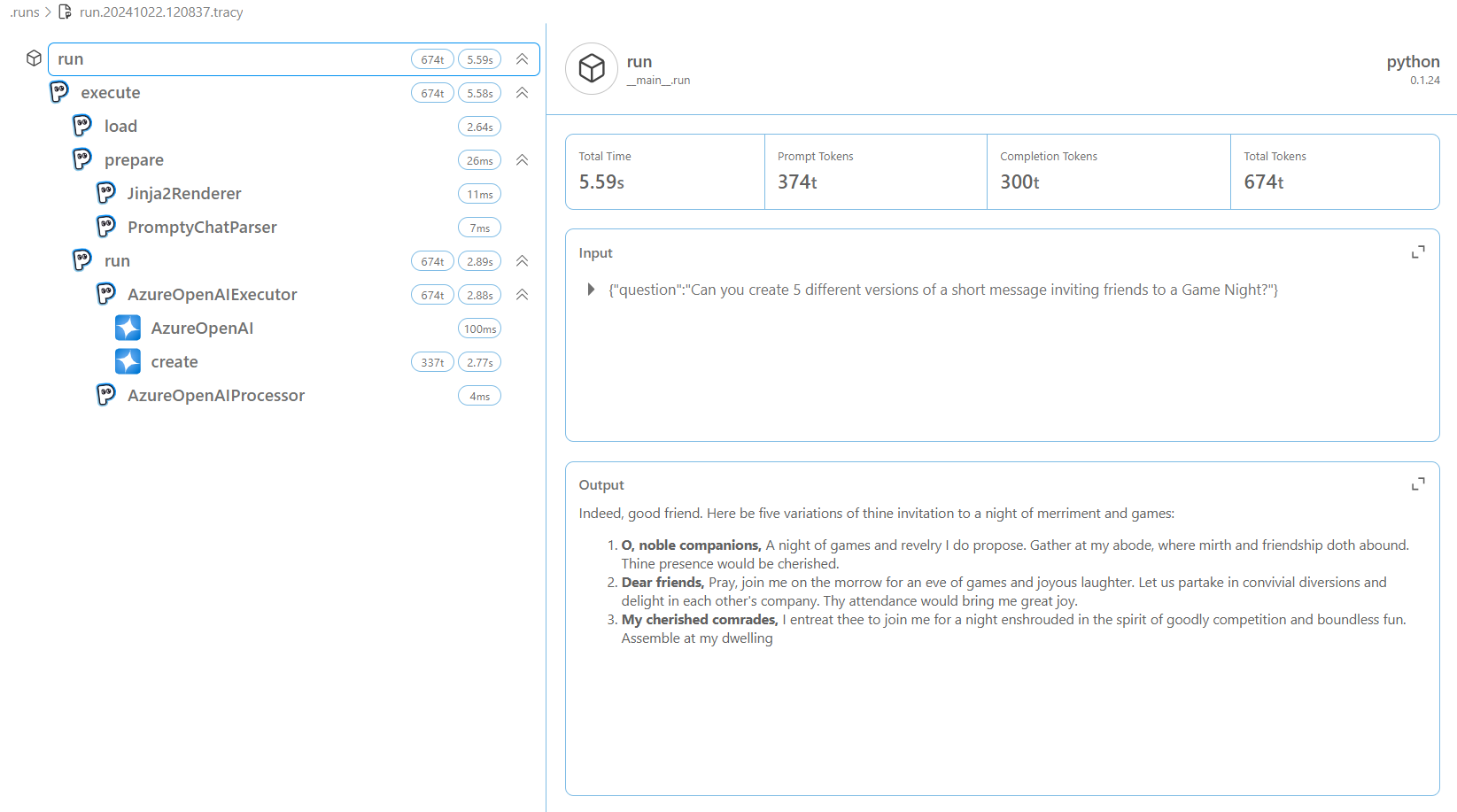
Task: Collapse the prepare node children
Action: pyautogui.click(x=523, y=160)
